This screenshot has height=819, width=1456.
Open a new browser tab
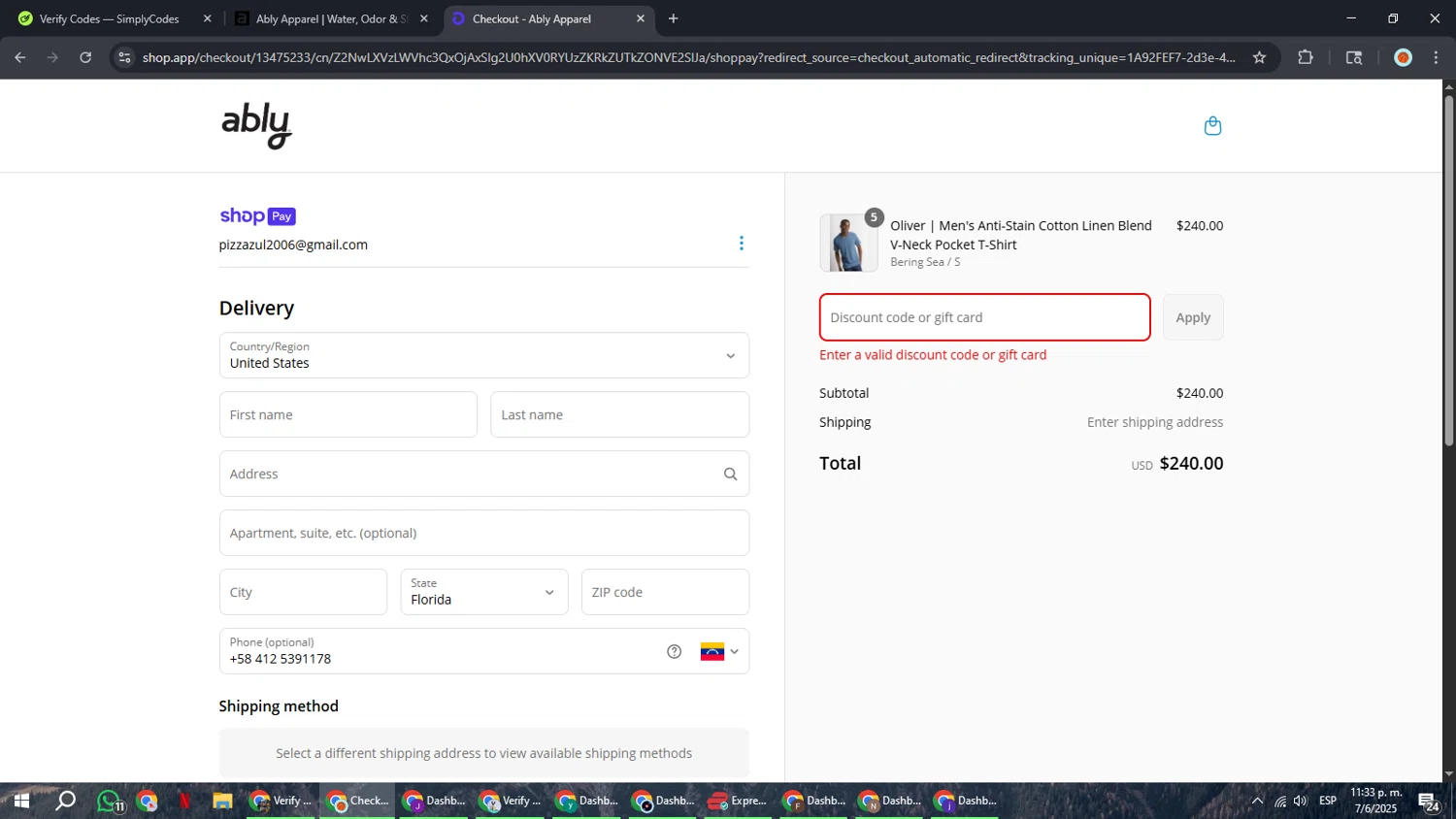(x=674, y=18)
